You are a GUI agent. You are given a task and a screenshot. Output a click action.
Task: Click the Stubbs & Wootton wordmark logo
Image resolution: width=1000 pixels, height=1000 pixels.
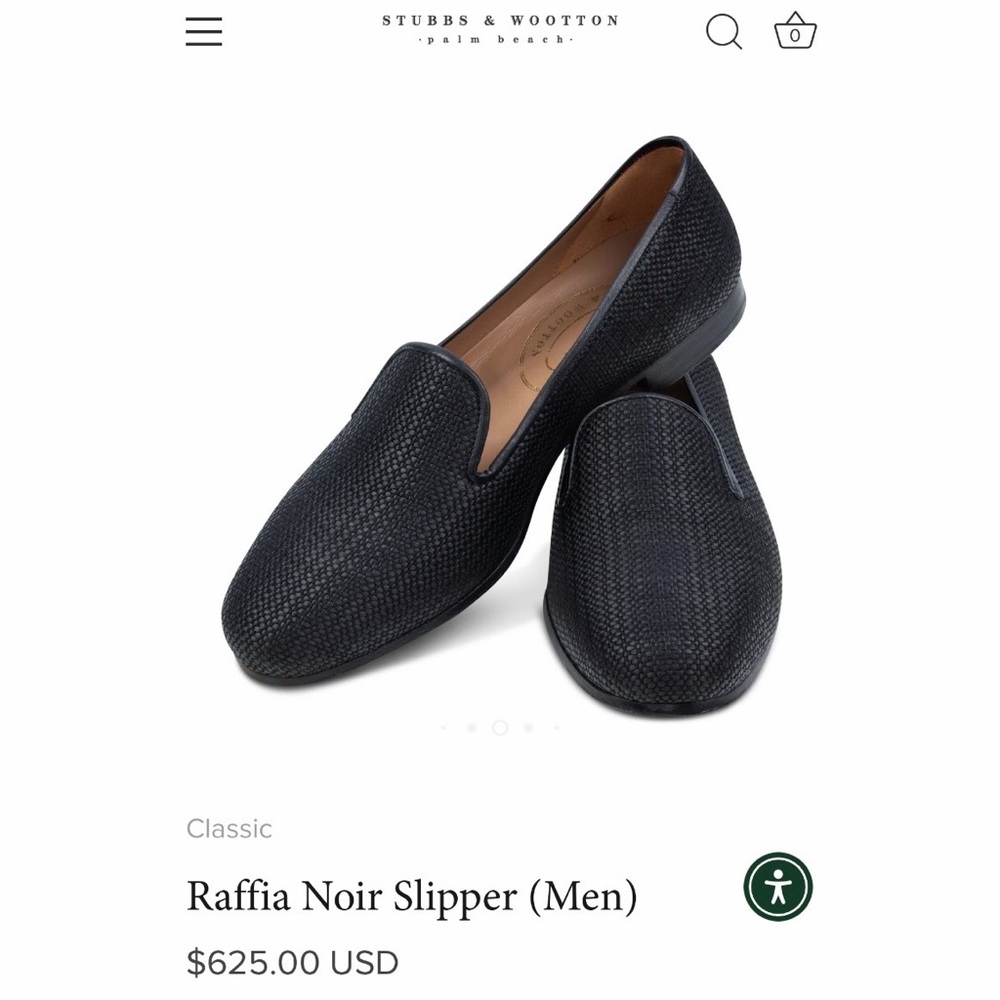498,20
